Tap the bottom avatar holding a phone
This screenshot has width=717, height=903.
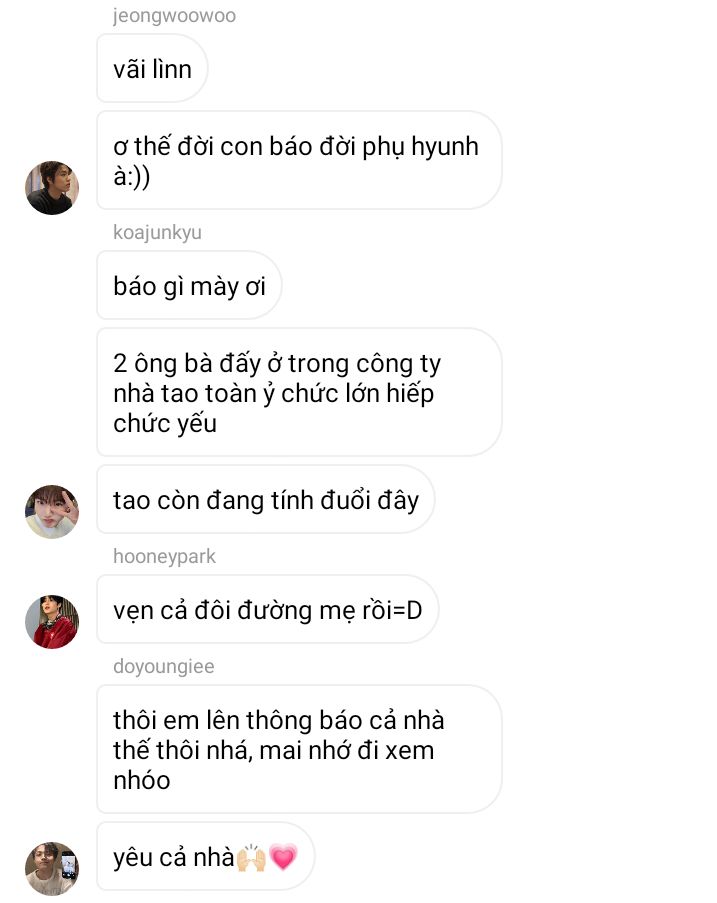[52, 868]
